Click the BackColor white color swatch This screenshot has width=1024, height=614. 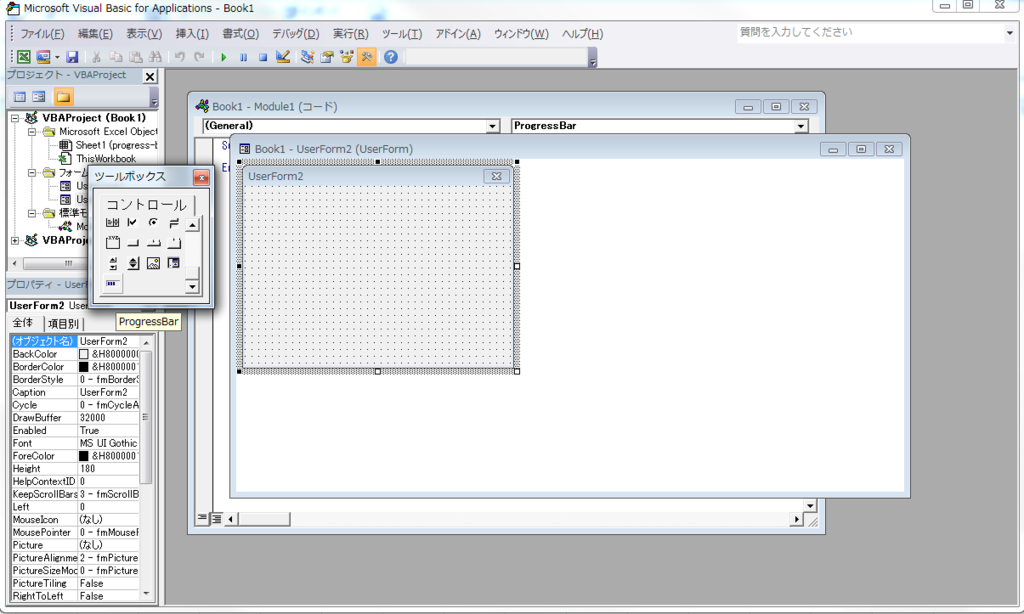click(x=84, y=354)
